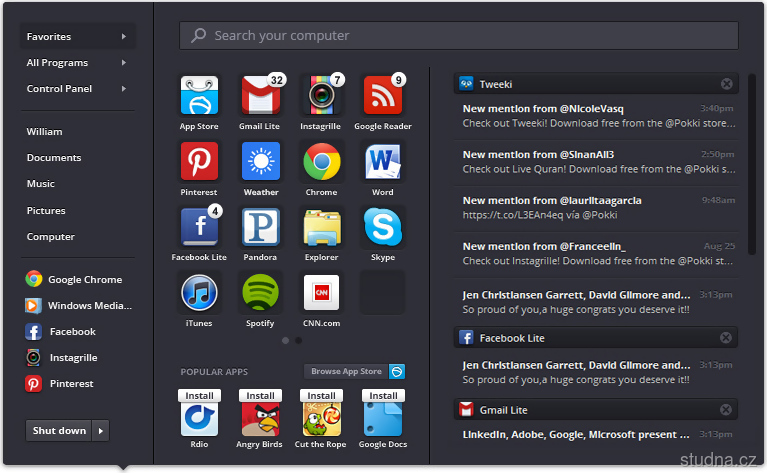Click the Facebook Lite notification header

(596, 338)
